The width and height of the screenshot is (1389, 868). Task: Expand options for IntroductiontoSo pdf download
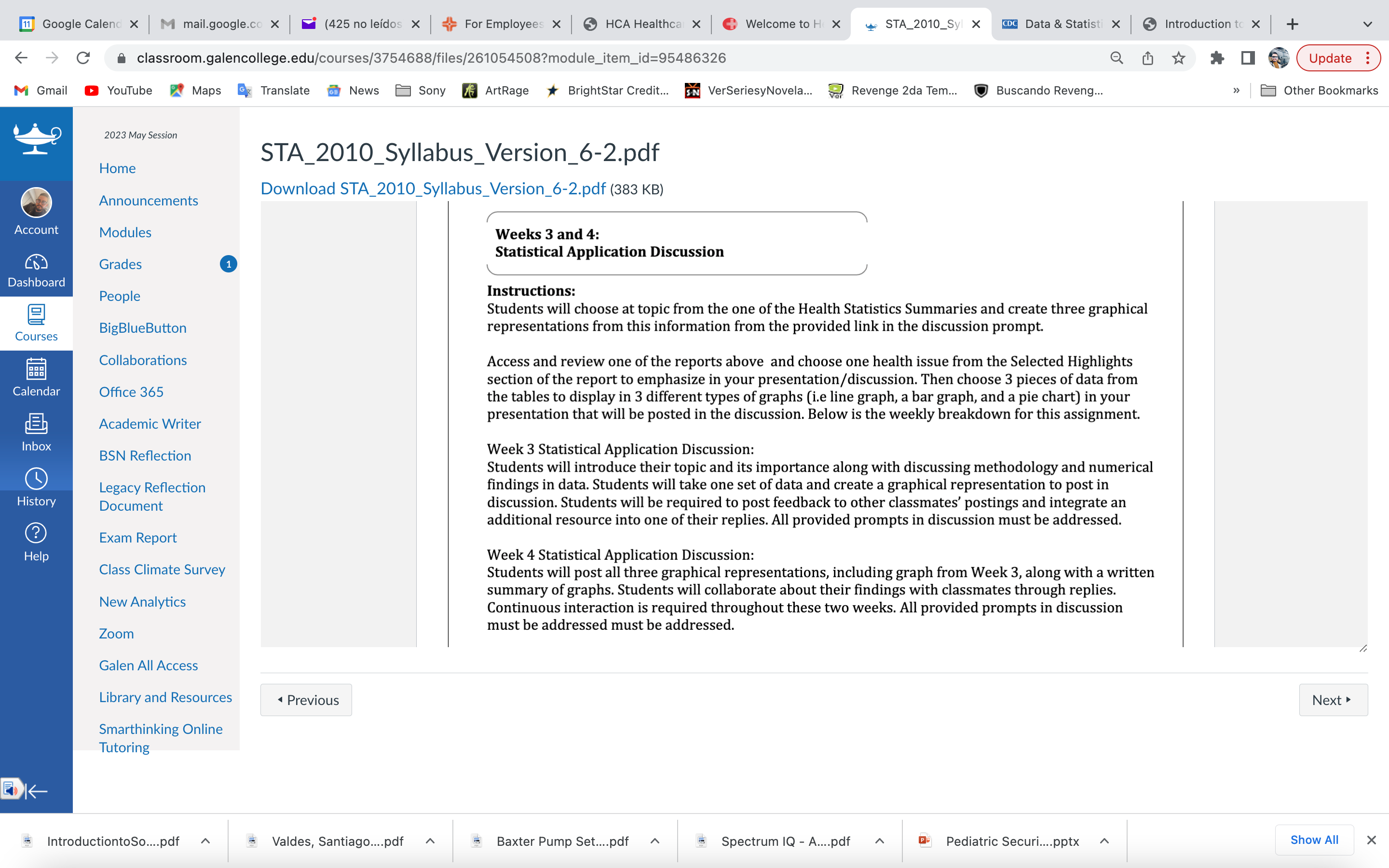[x=205, y=841]
